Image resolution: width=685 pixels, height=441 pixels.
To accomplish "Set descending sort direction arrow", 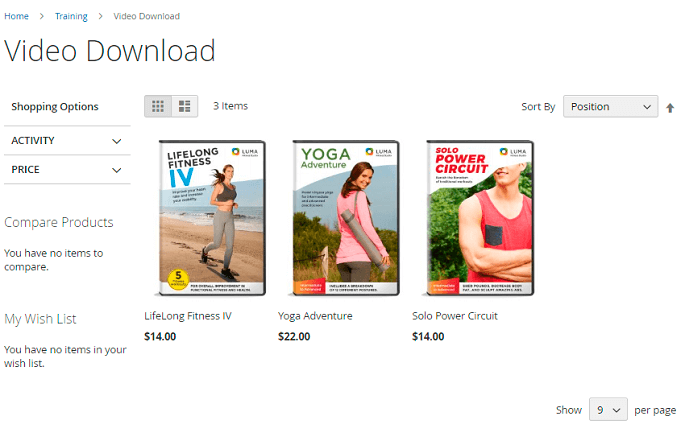I will point(670,108).
